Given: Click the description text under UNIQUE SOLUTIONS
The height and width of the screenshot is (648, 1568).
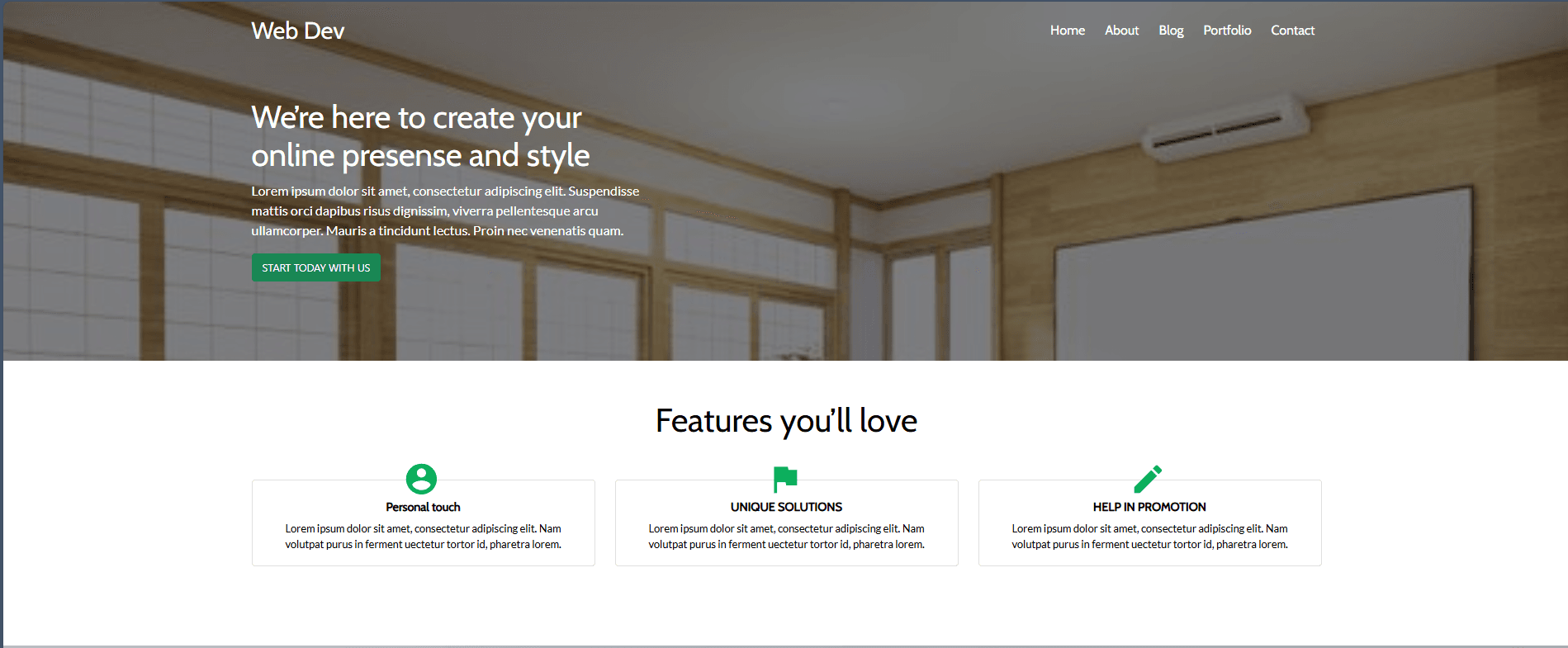Looking at the screenshot, I should pos(786,537).
